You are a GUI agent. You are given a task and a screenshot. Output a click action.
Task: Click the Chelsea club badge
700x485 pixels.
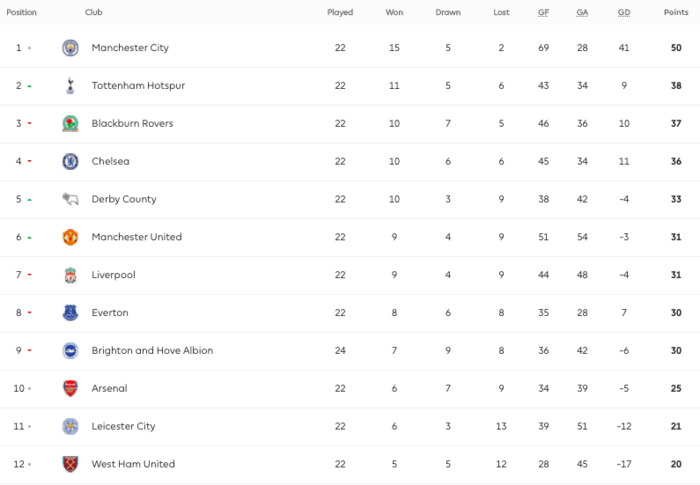point(70,161)
